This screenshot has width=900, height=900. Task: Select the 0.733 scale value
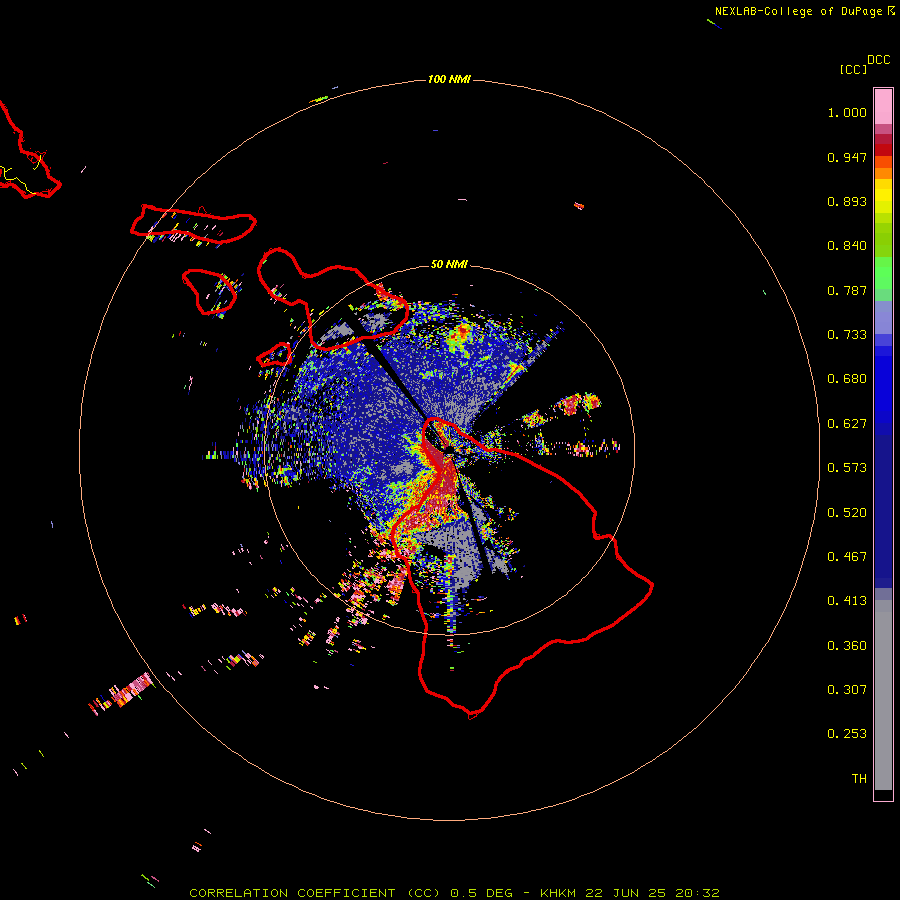(847, 335)
